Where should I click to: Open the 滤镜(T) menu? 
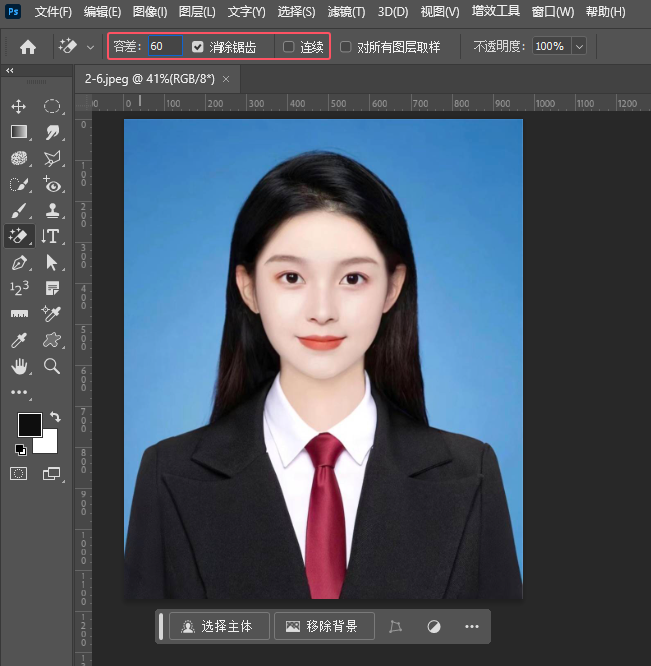click(346, 12)
